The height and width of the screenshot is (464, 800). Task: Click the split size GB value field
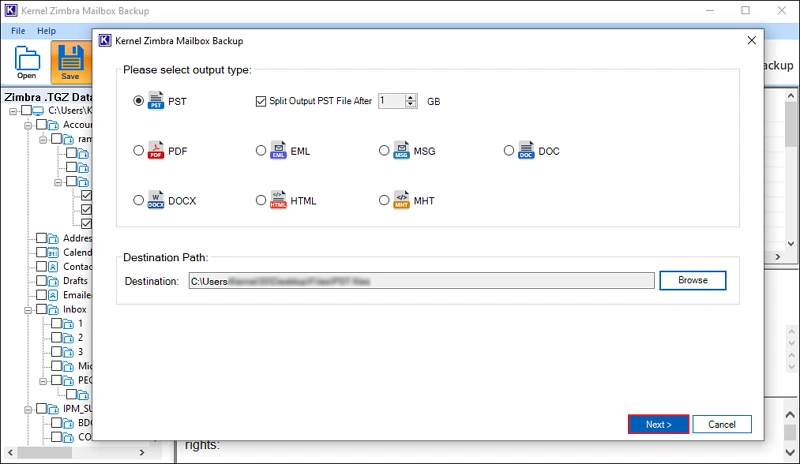pos(392,101)
